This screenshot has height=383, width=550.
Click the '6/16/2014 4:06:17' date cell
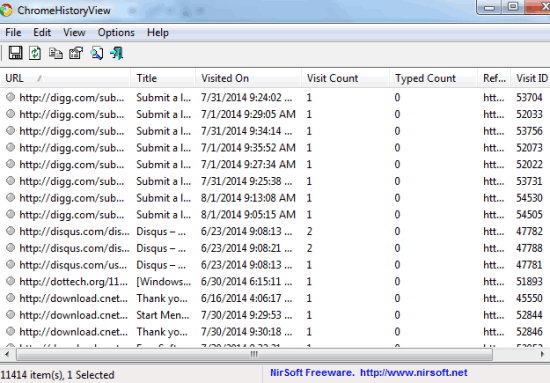coord(246,298)
